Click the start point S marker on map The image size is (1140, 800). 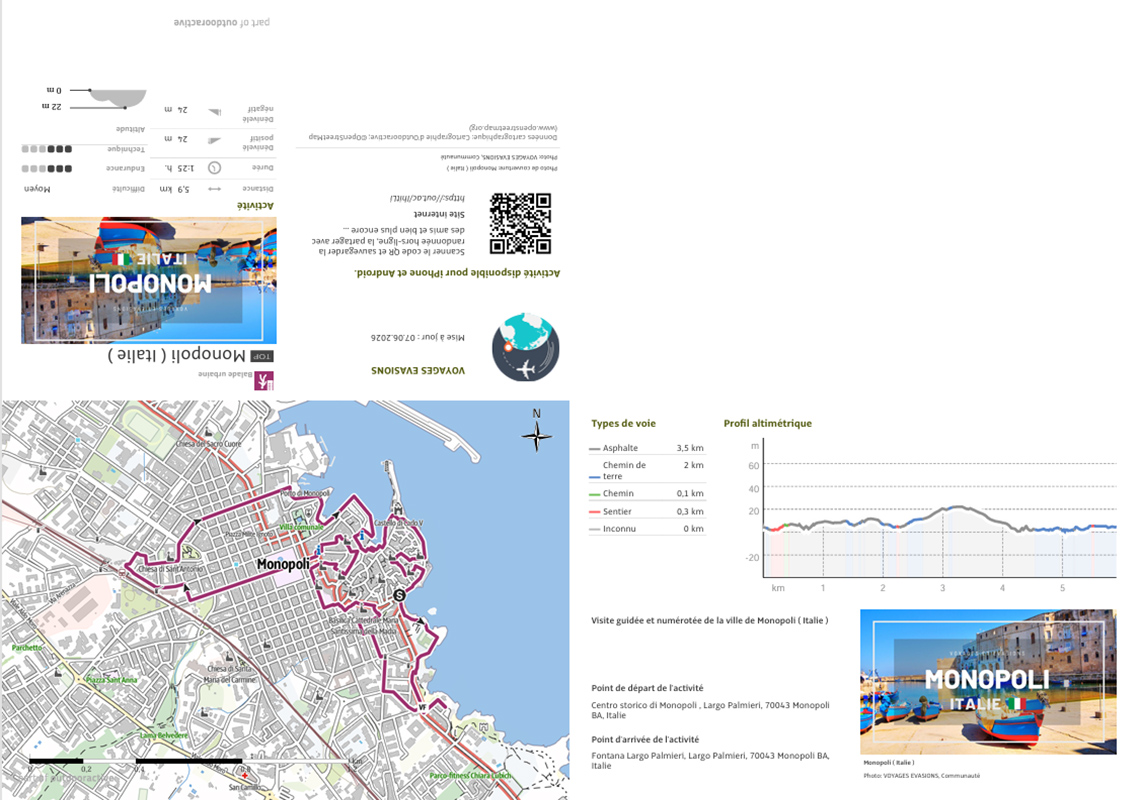click(x=399, y=595)
